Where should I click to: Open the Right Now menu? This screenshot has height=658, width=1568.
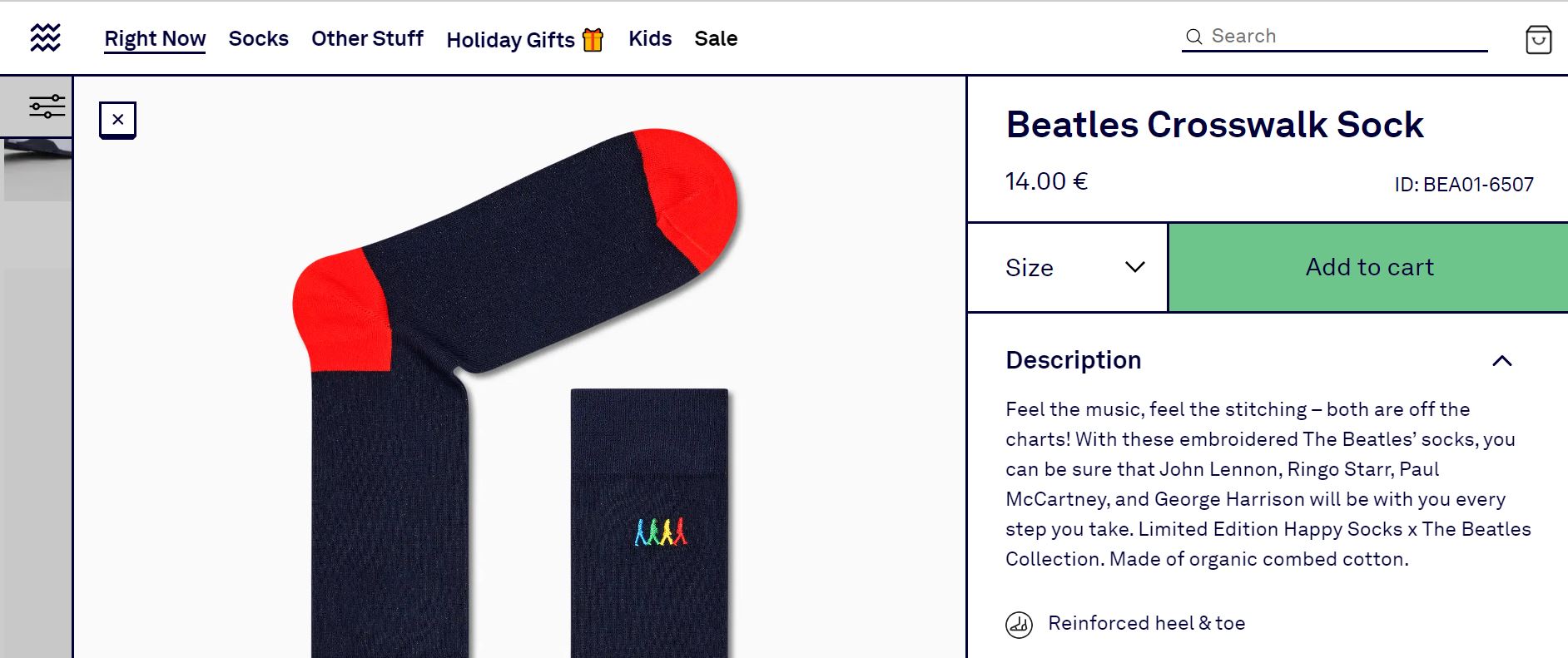click(x=155, y=39)
